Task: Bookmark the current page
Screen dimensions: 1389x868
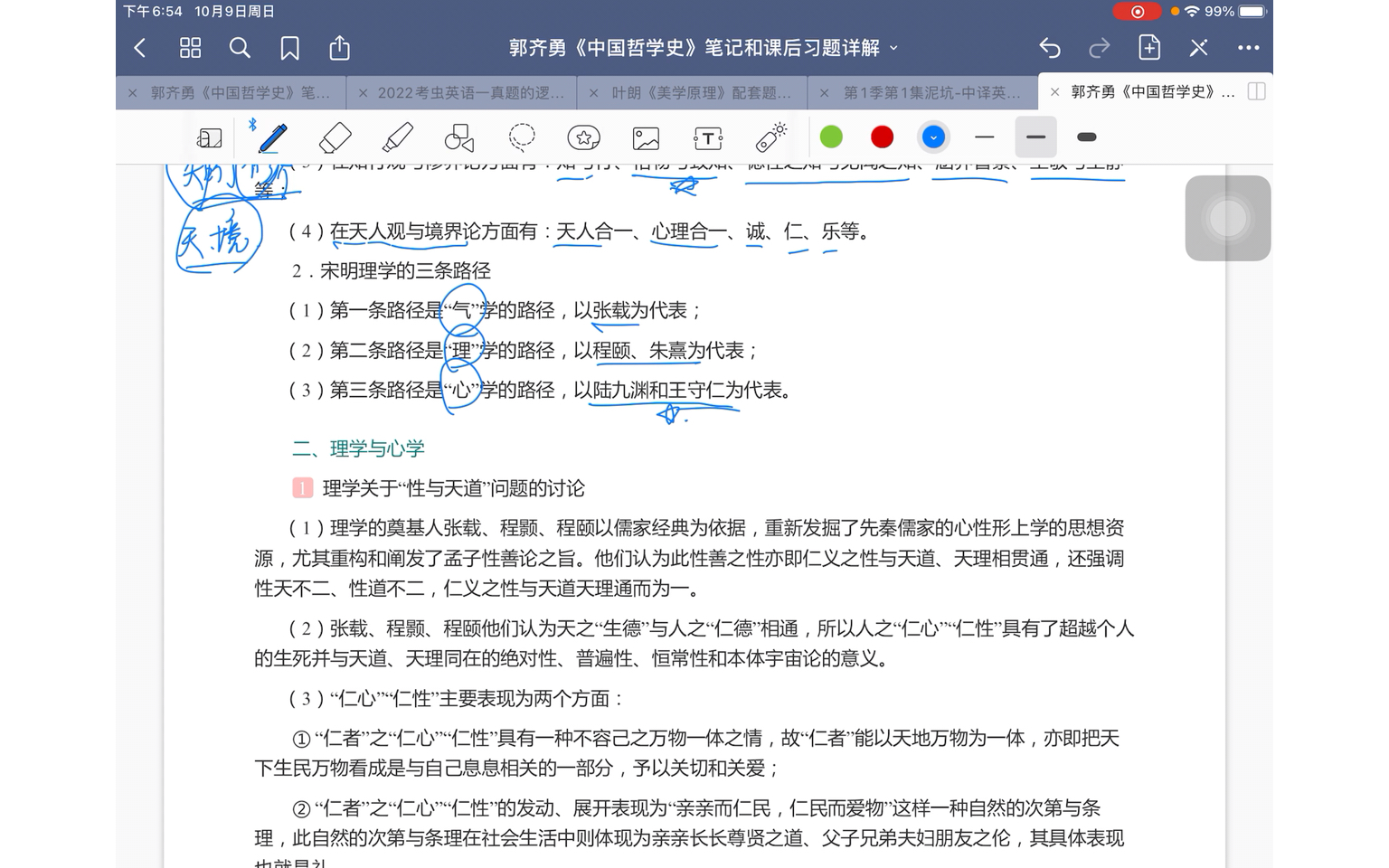Action: pyautogui.click(x=289, y=48)
